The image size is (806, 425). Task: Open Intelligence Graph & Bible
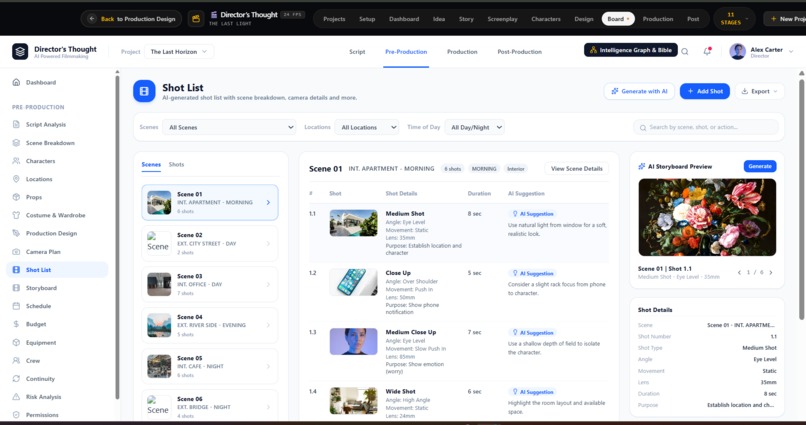click(x=631, y=50)
